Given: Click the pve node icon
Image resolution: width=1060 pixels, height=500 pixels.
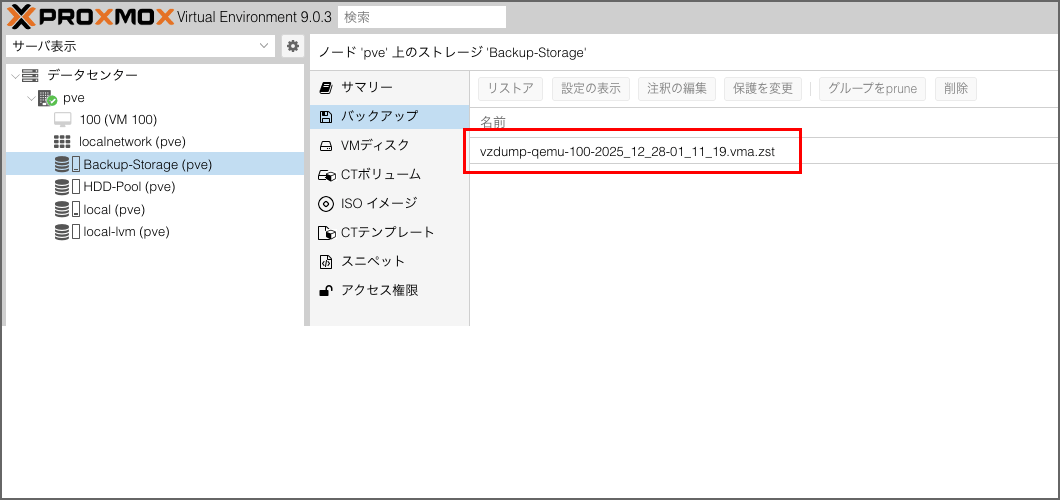Looking at the screenshot, I should pos(47,98).
